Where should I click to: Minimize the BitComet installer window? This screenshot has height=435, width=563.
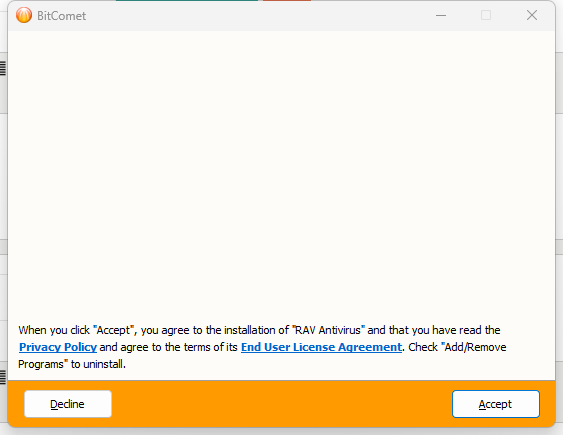tap(441, 15)
